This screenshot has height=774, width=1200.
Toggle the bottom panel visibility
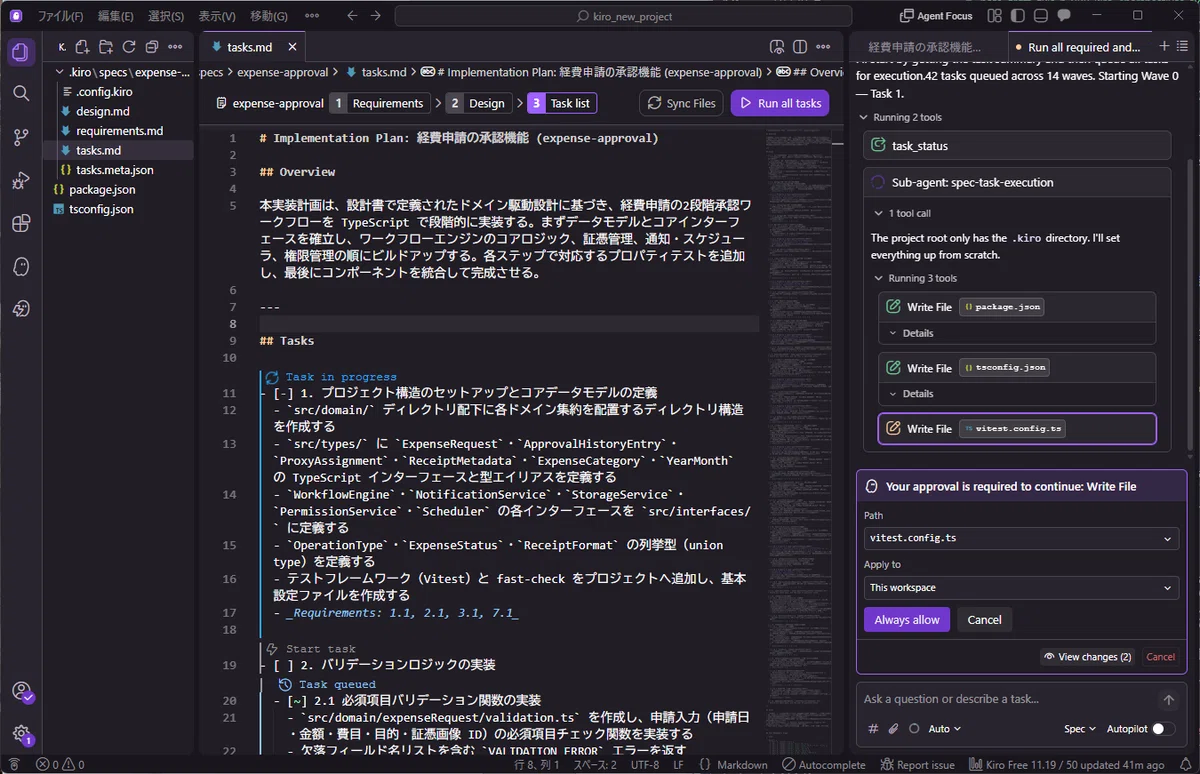point(1041,16)
